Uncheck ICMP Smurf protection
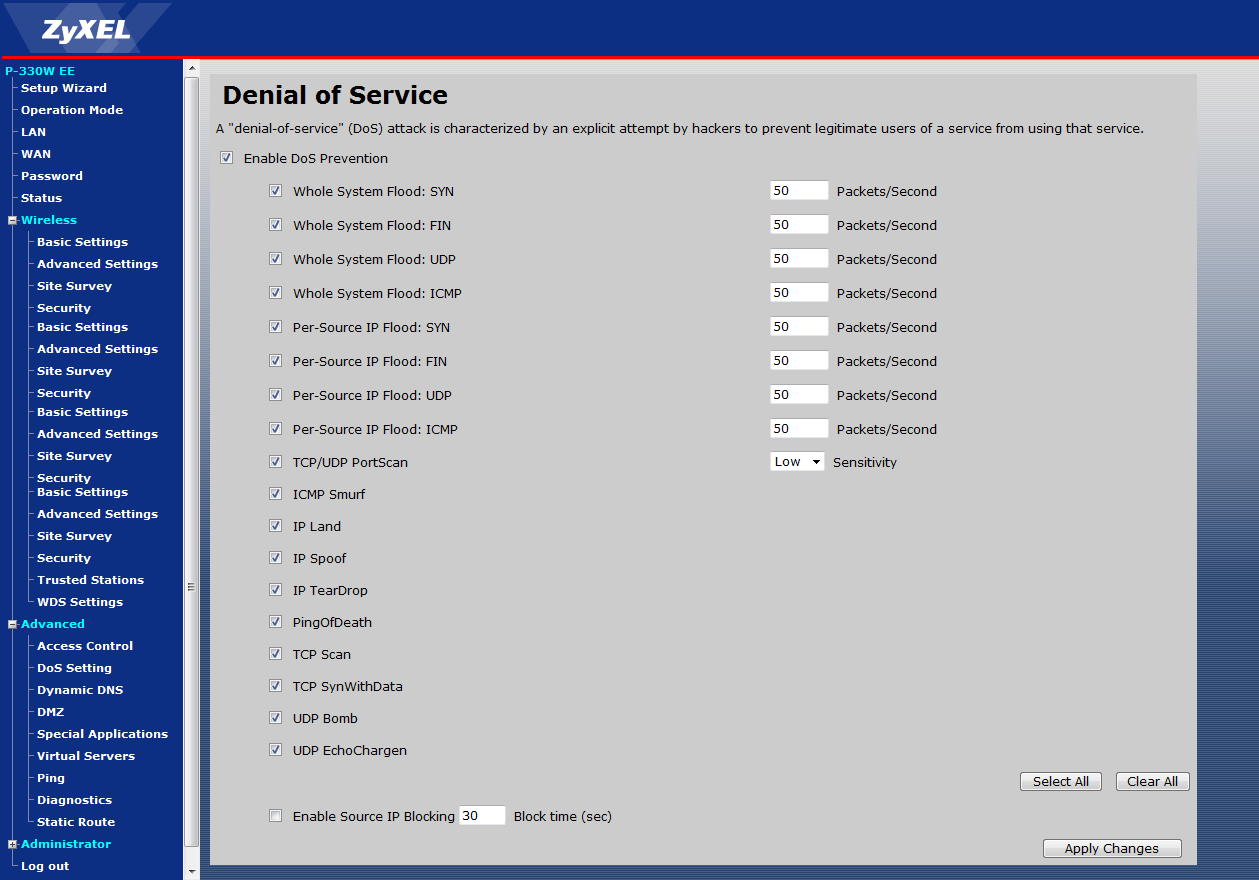 (276, 494)
